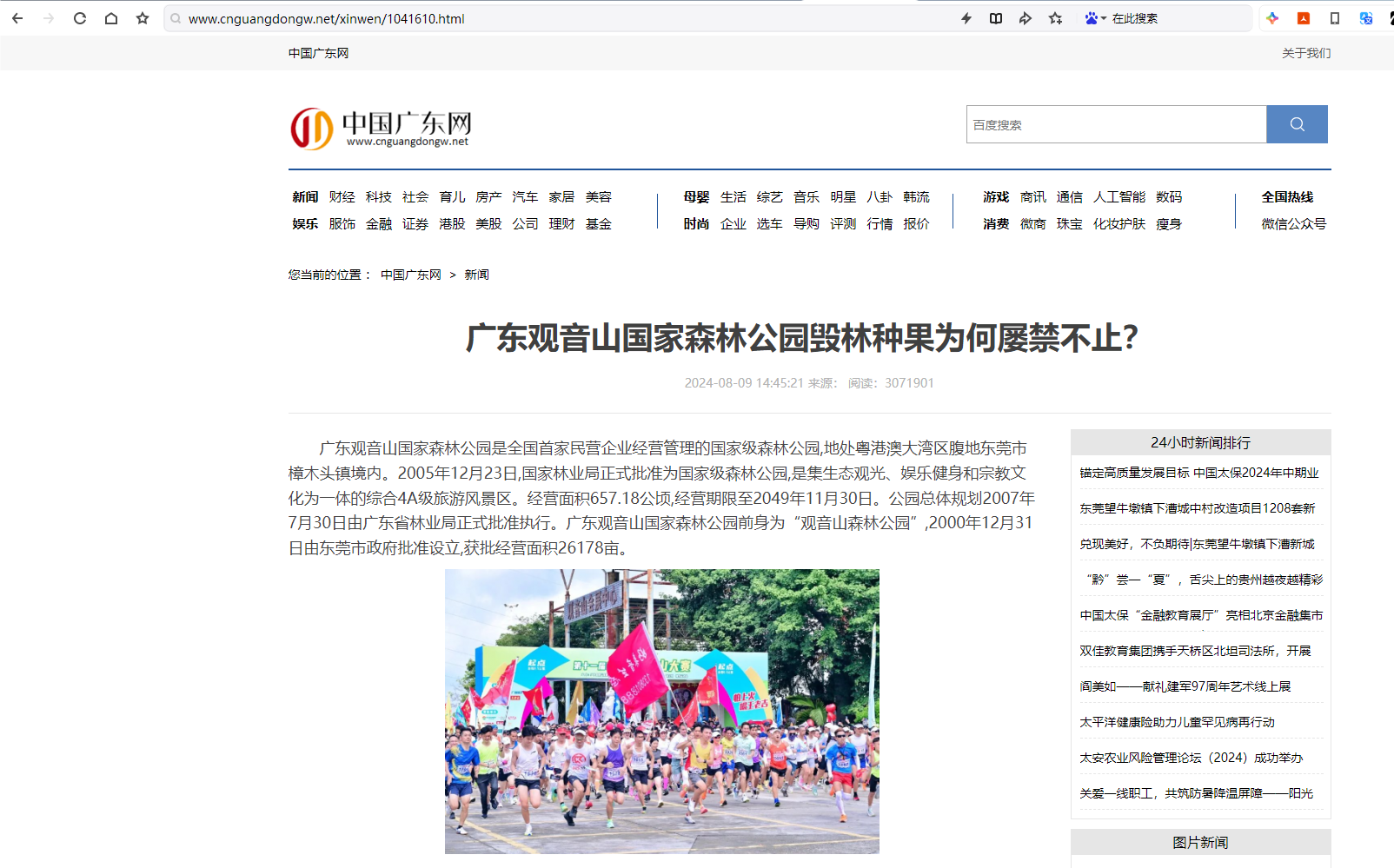
Task: Click the marathon runners article photo
Action: (661, 711)
